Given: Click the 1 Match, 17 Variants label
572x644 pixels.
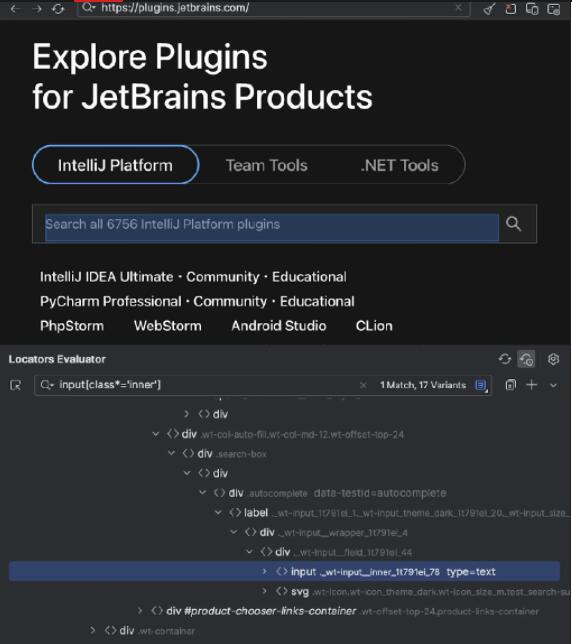Looking at the screenshot, I should 423,385.
